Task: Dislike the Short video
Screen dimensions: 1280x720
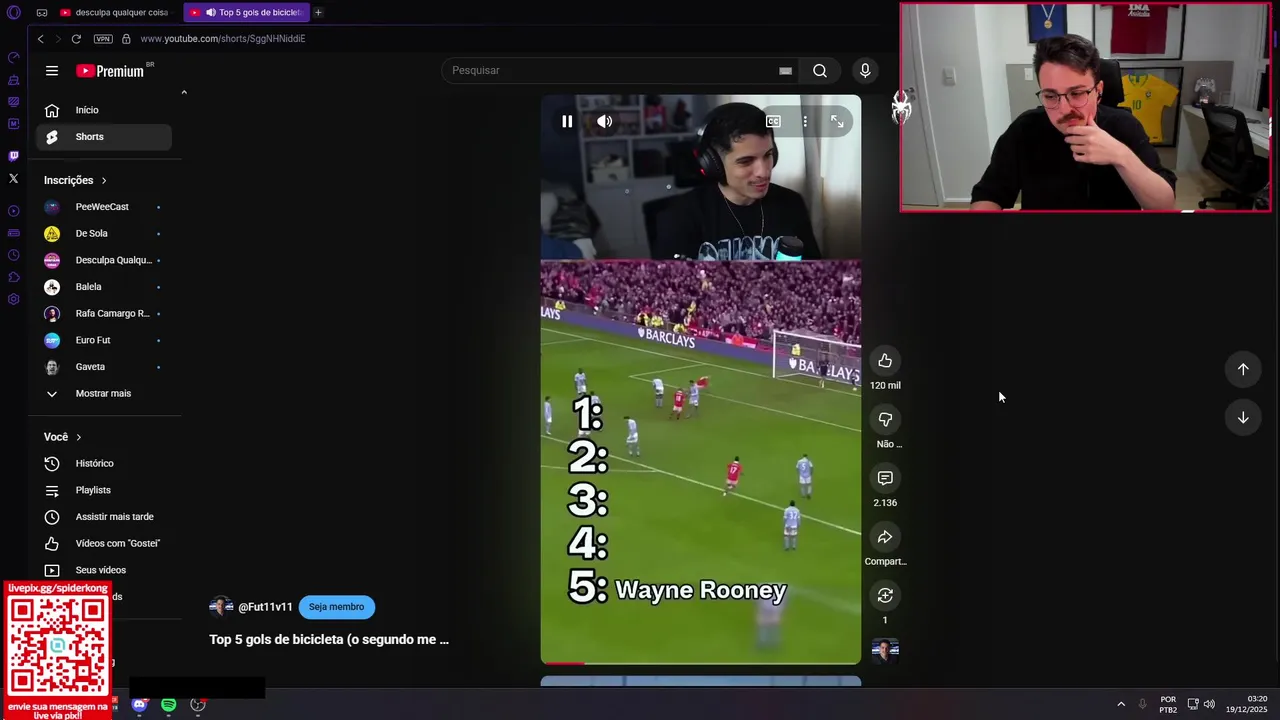Action: (885, 420)
